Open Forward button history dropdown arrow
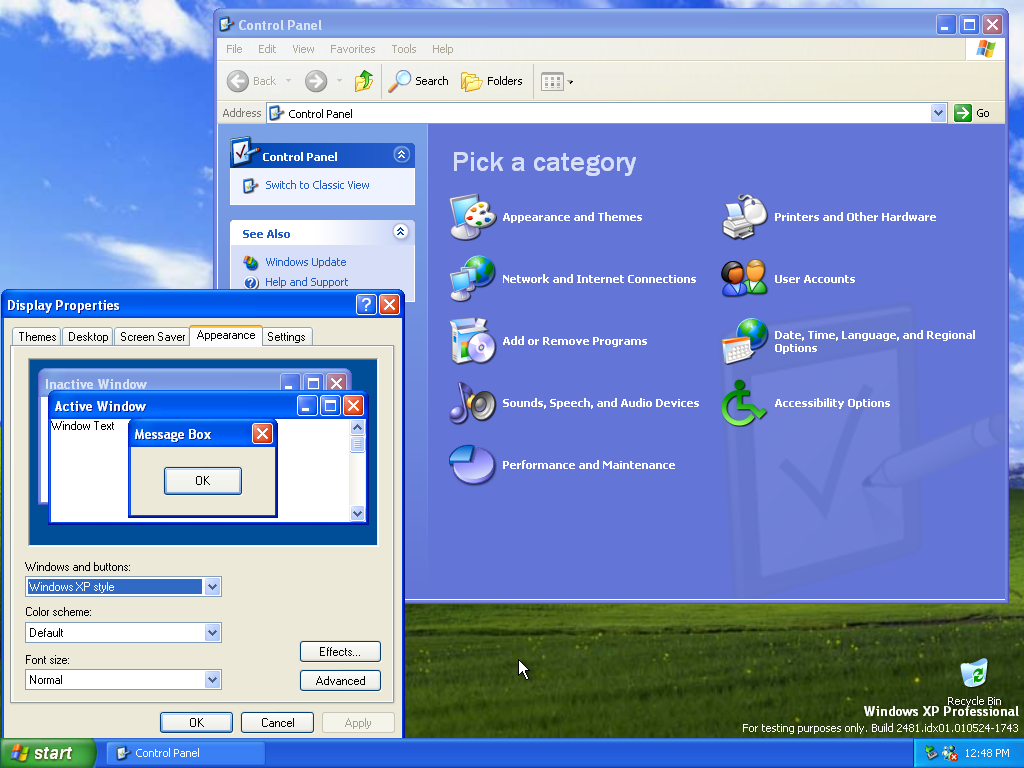 pos(339,81)
